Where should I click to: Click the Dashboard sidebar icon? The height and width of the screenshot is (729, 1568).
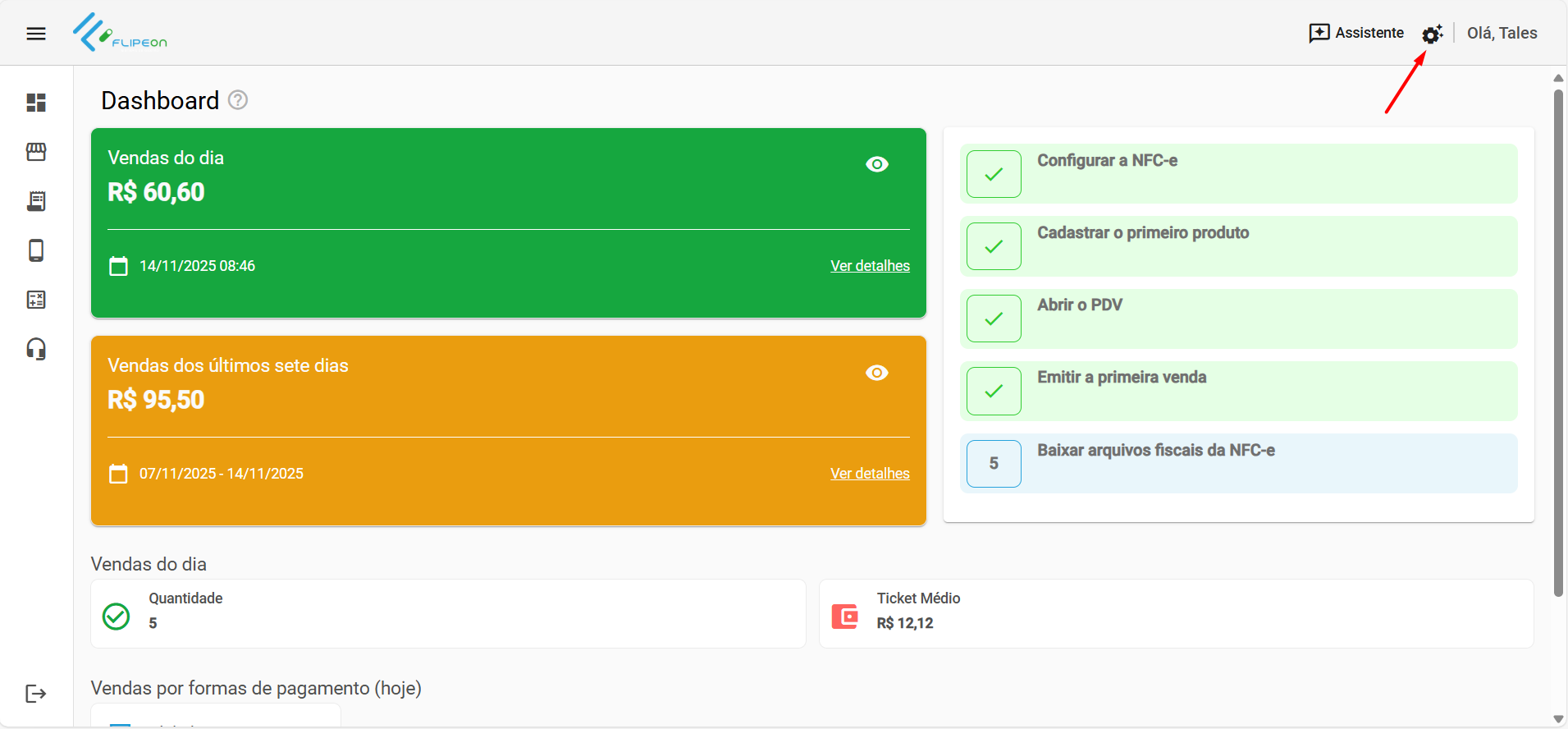pyautogui.click(x=36, y=103)
